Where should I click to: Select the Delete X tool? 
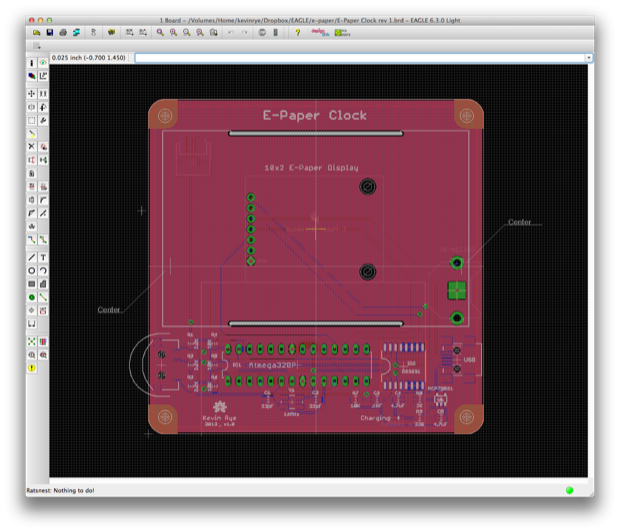tap(32, 147)
